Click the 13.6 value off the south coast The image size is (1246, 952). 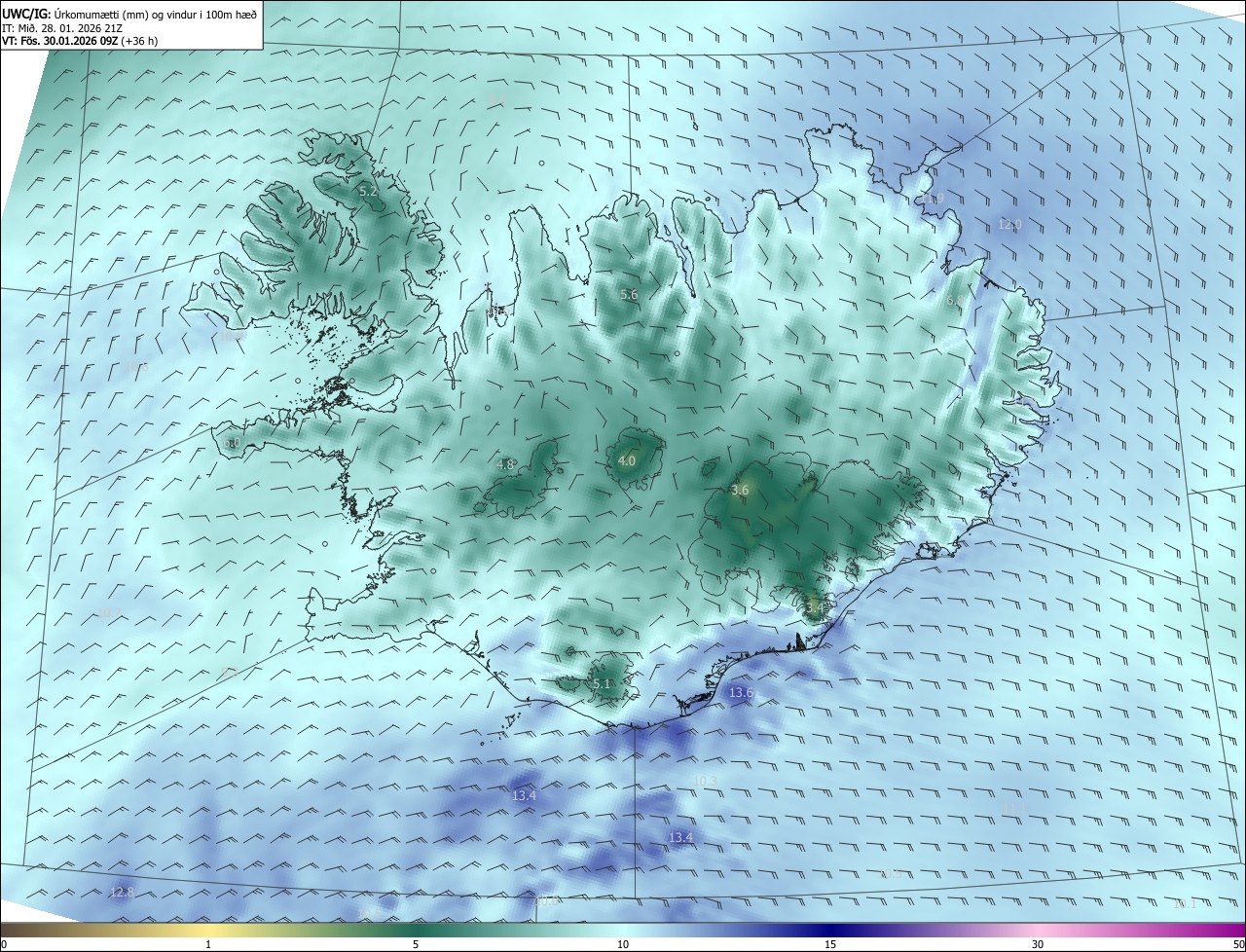click(741, 693)
